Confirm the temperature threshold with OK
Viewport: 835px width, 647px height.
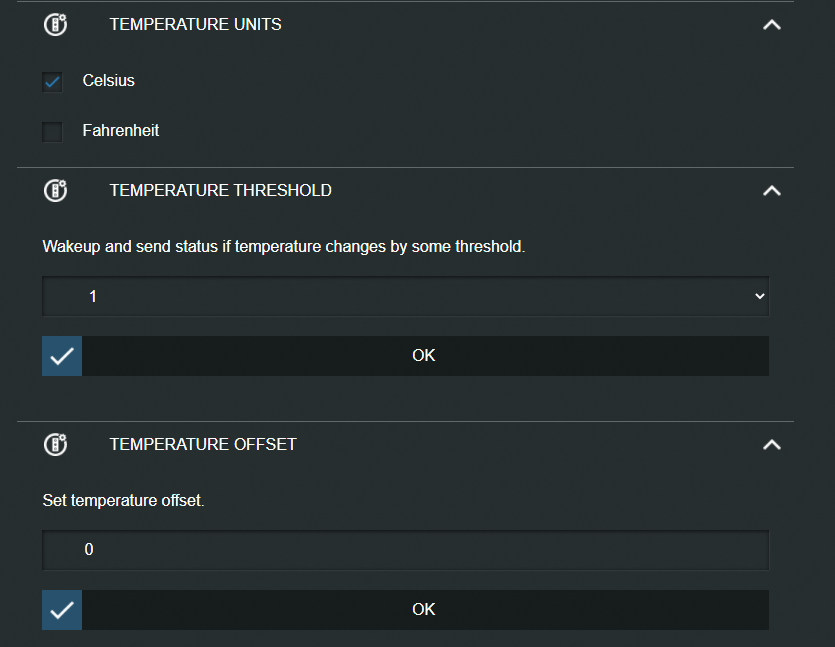[406, 356]
